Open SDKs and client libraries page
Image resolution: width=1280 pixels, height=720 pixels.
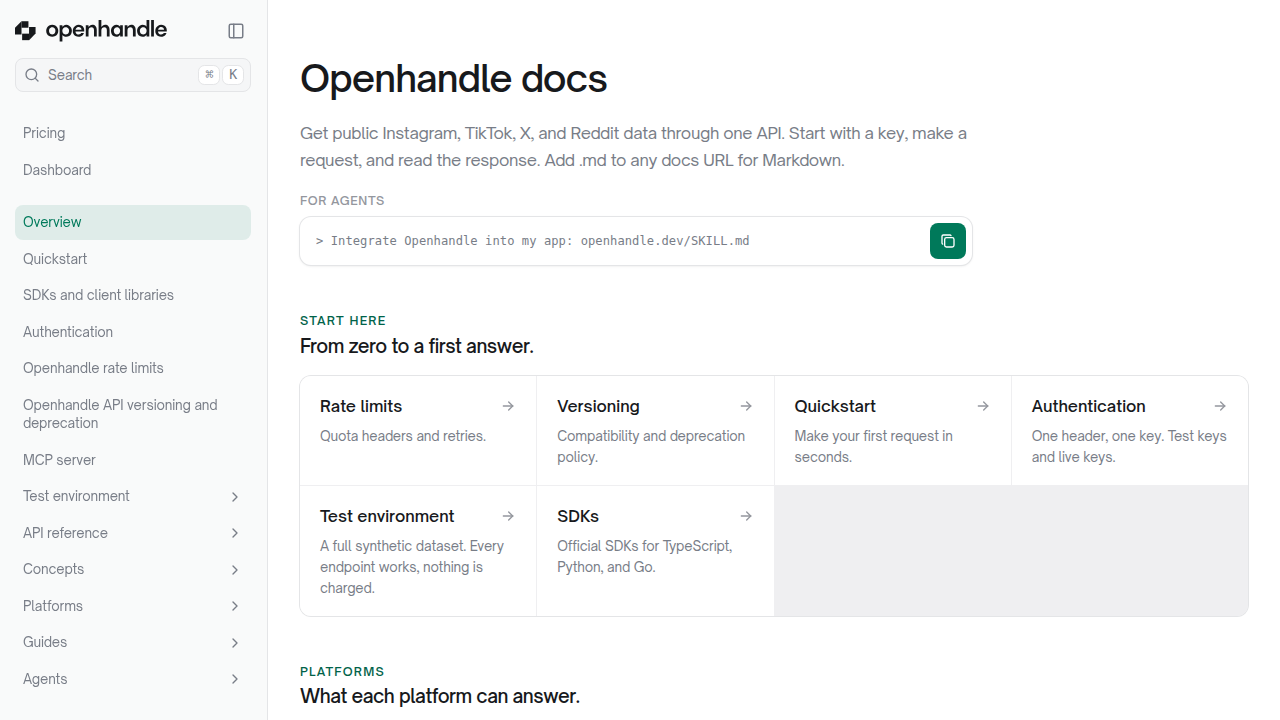coord(133,295)
